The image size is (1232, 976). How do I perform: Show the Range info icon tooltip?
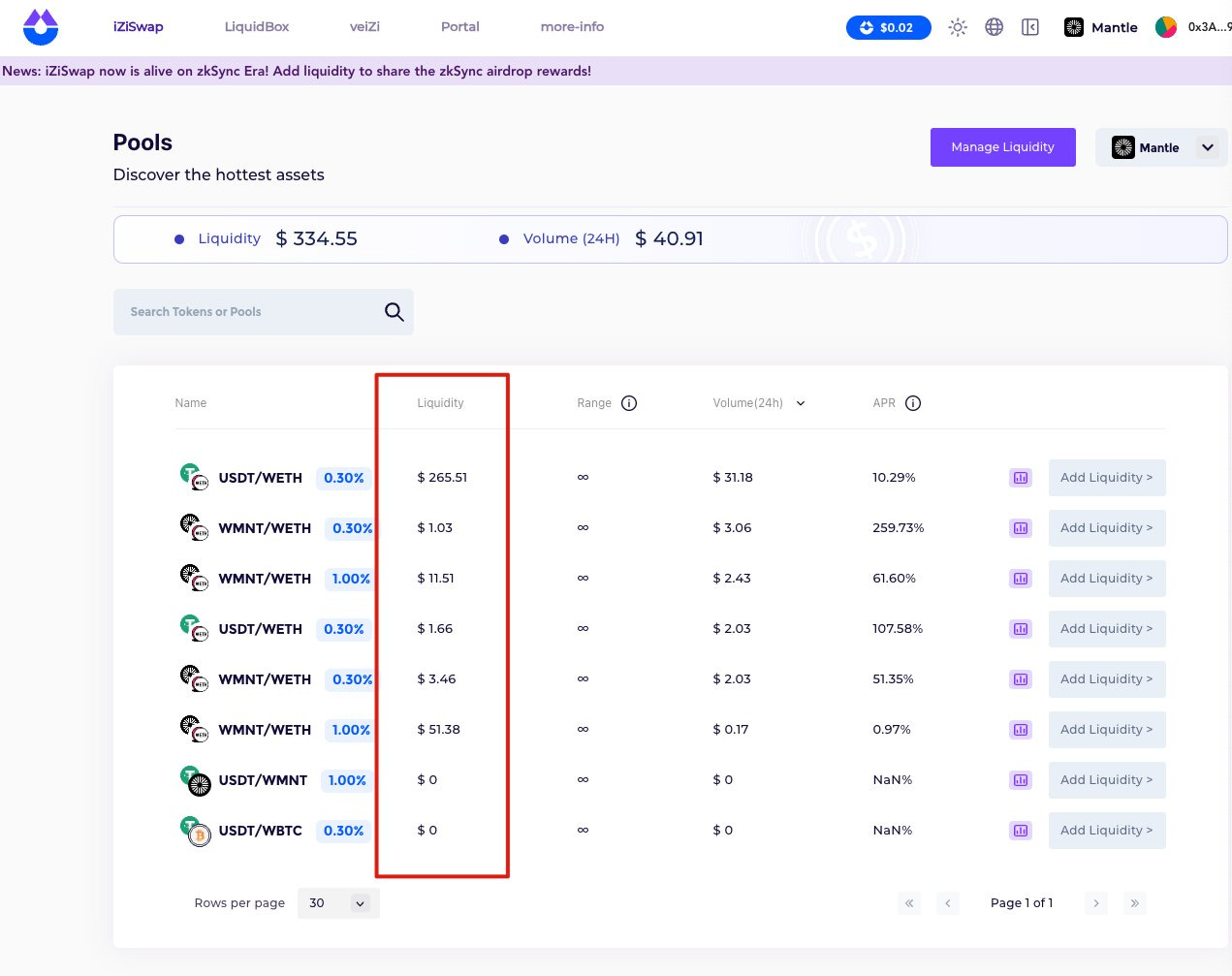[629, 403]
